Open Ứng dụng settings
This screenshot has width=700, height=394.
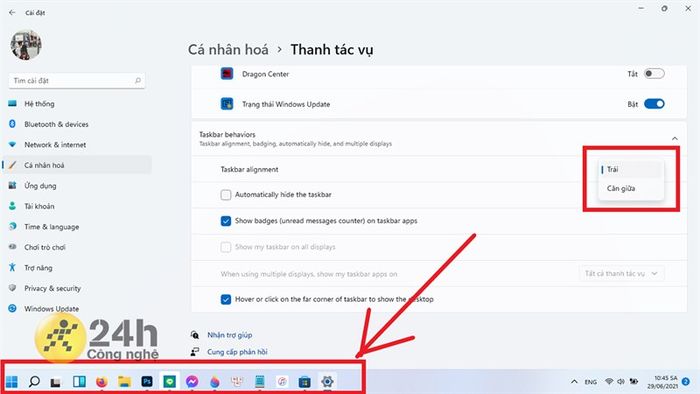pyautogui.click(x=40, y=186)
